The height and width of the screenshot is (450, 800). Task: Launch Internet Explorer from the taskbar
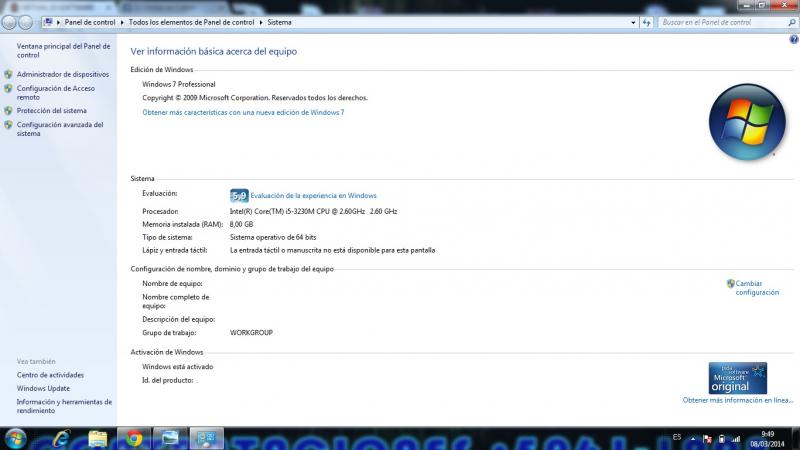click(x=62, y=439)
